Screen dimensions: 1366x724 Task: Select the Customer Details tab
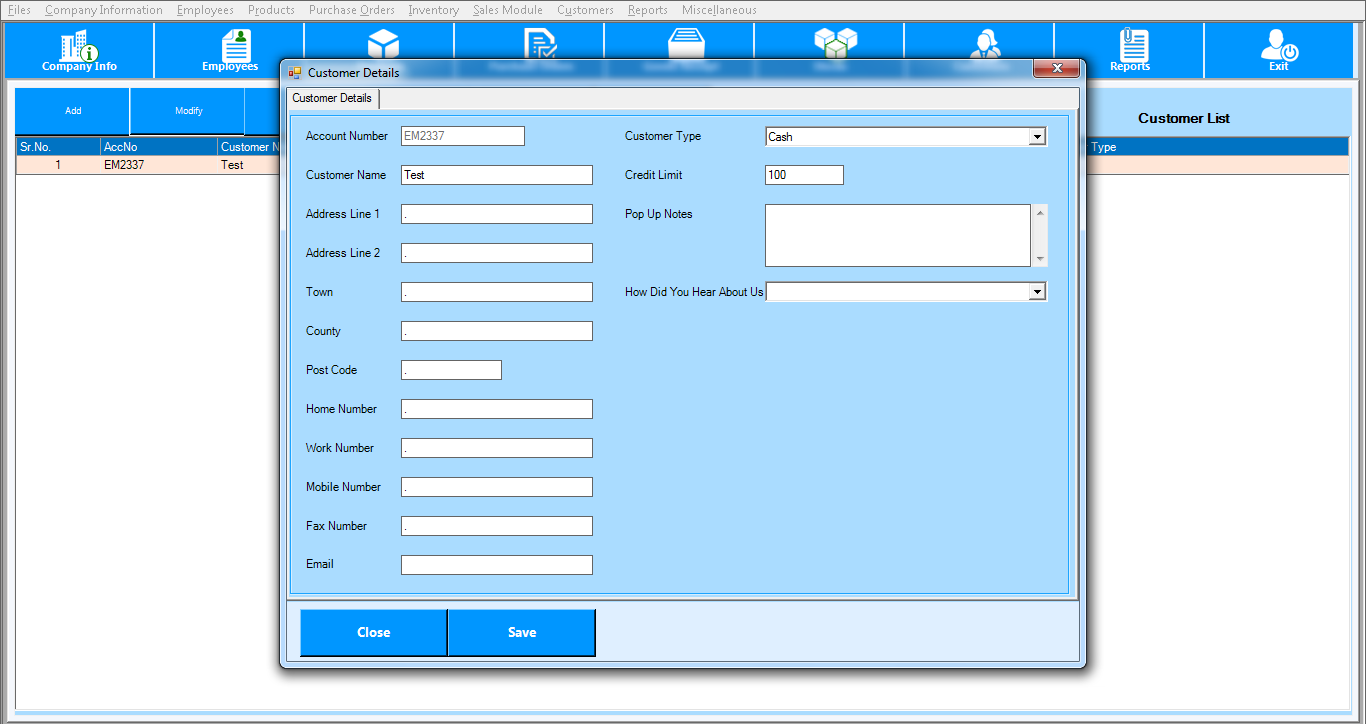click(x=332, y=98)
